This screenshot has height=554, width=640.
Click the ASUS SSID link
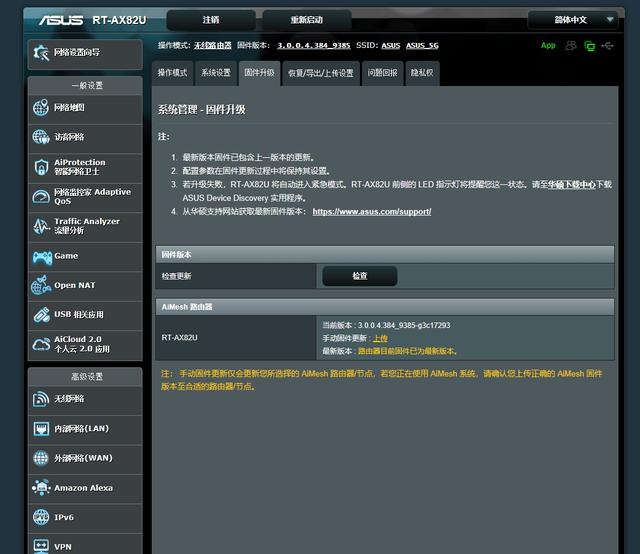[x=391, y=45]
